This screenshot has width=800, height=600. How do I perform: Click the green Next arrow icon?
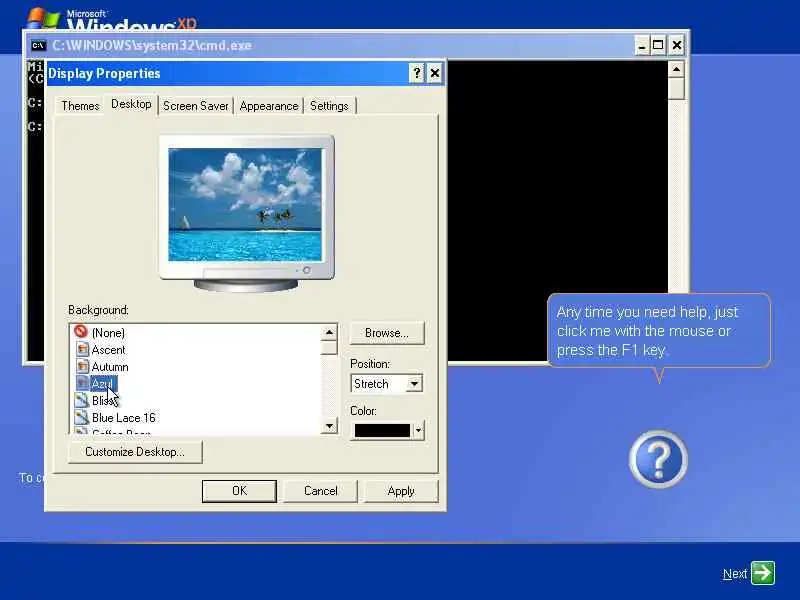pos(763,572)
